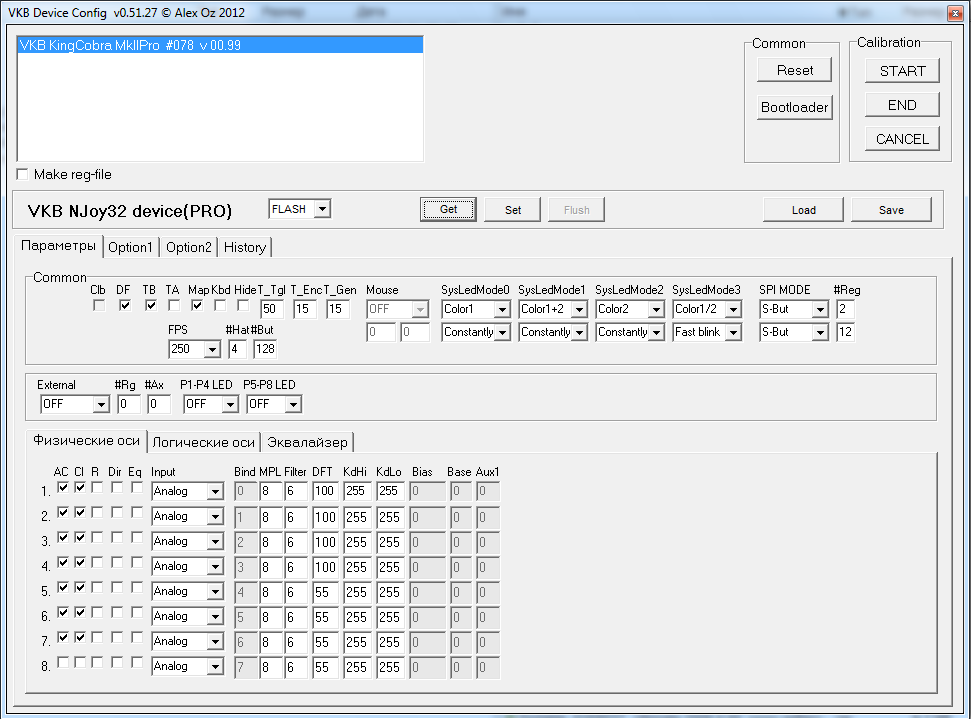
Task: Uncheck the DF checkbox
Action: click(x=124, y=305)
